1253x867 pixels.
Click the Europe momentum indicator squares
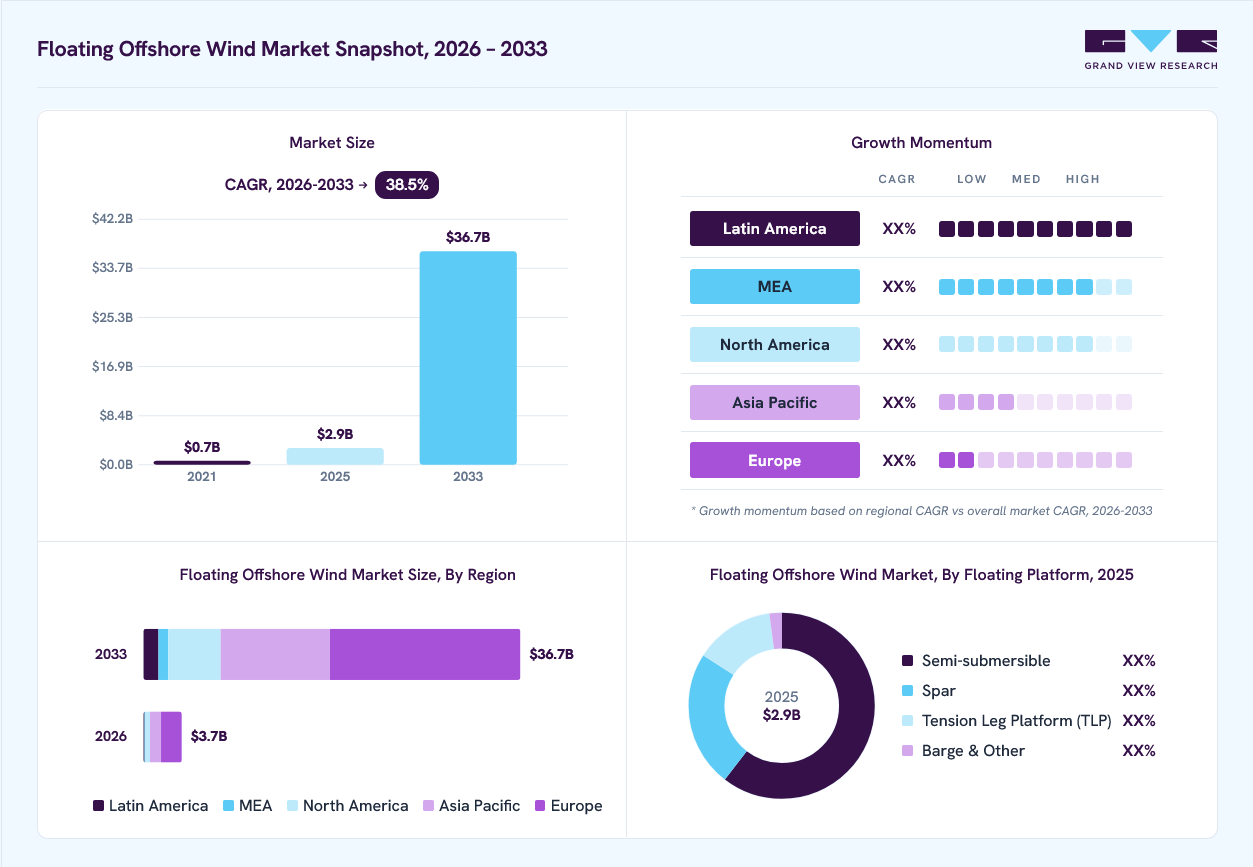coord(1035,461)
